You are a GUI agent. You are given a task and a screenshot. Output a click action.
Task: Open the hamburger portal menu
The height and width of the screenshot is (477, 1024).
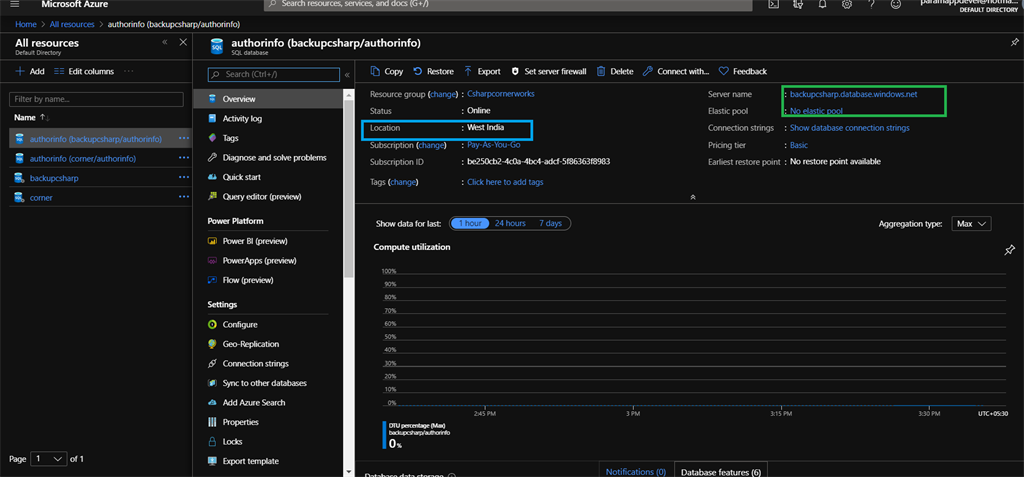point(14,4)
